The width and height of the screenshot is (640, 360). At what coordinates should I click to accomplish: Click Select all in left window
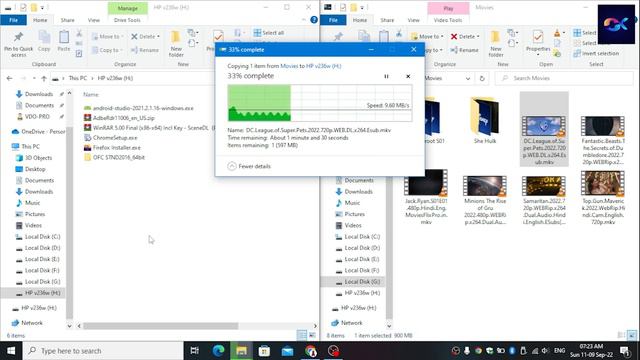[269, 33]
